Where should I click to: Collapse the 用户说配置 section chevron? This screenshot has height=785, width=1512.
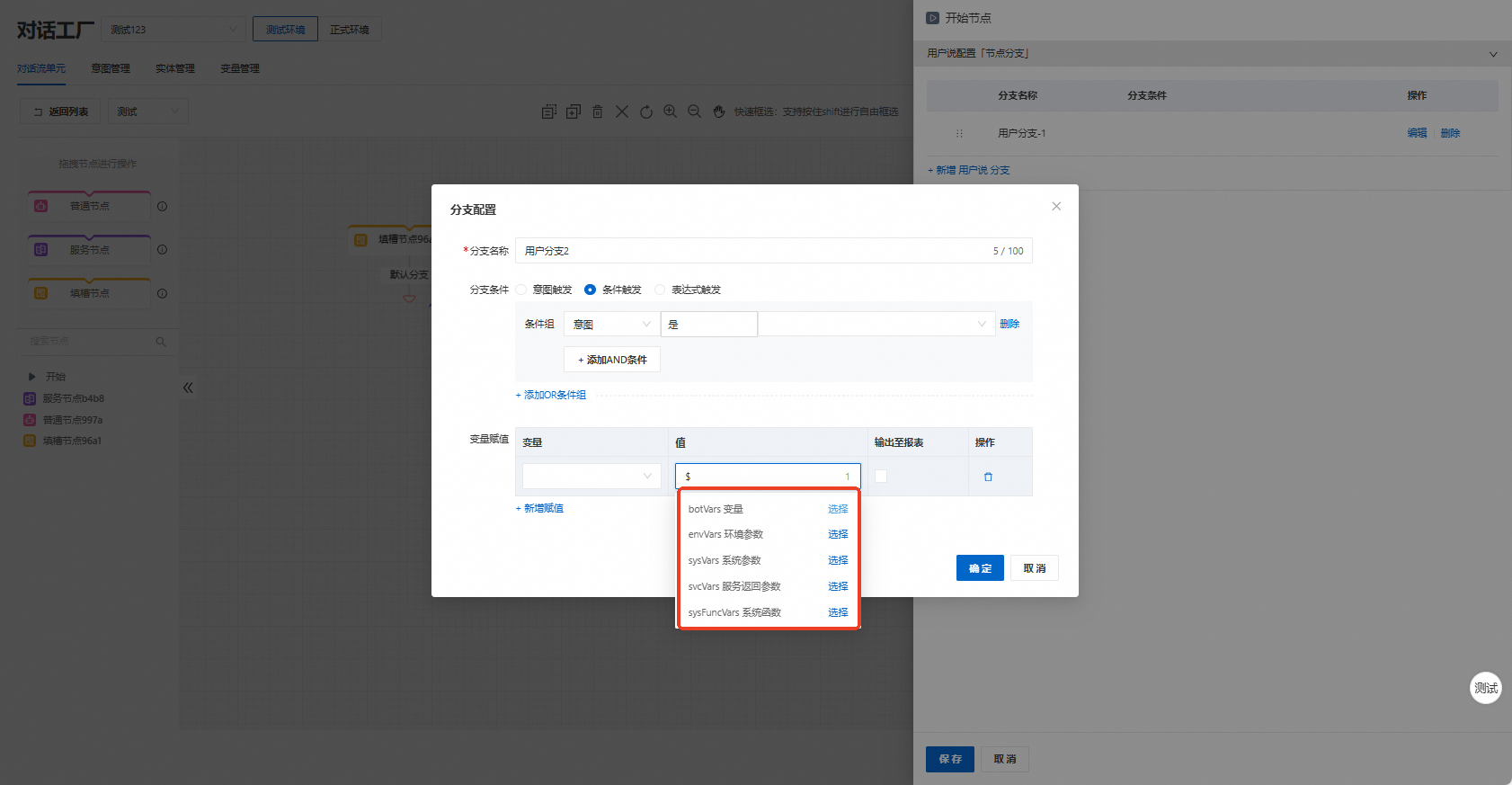(x=1493, y=54)
